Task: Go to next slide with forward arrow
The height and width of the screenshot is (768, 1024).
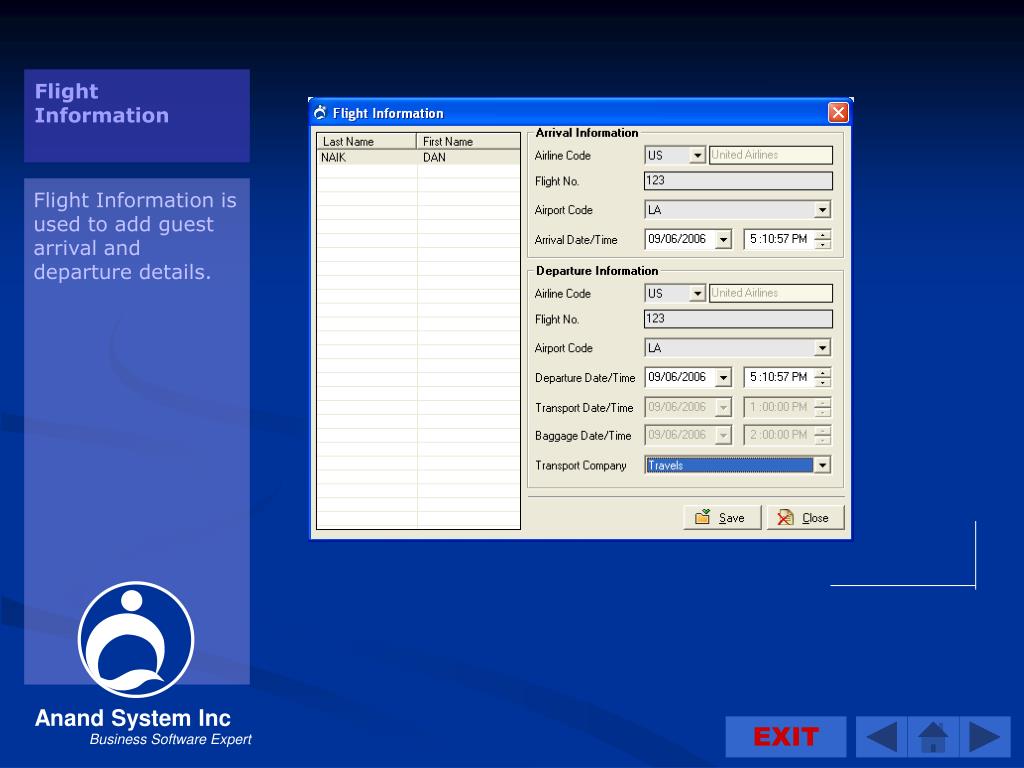Action: (x=985, y=737)
